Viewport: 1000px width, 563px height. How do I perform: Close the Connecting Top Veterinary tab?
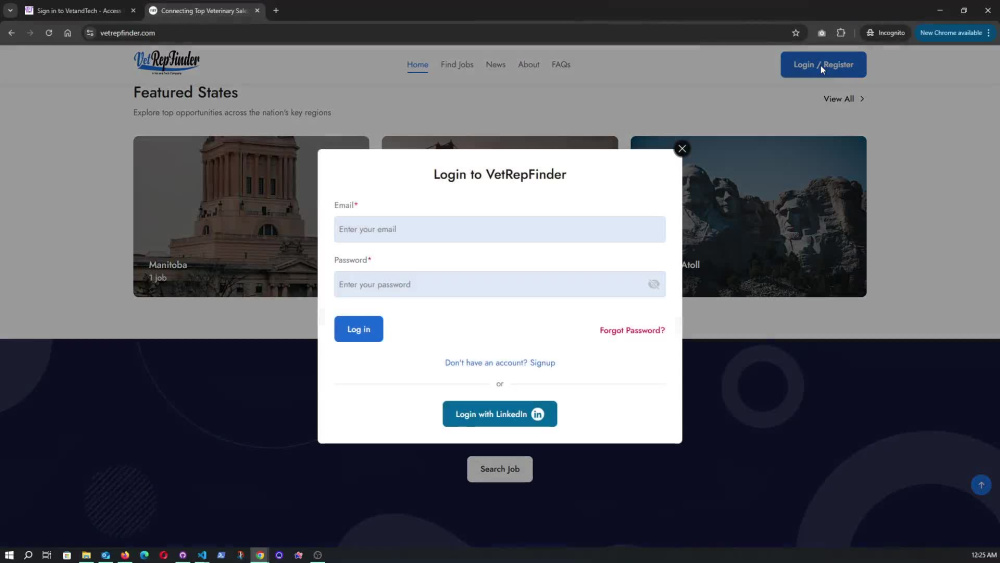257,10
